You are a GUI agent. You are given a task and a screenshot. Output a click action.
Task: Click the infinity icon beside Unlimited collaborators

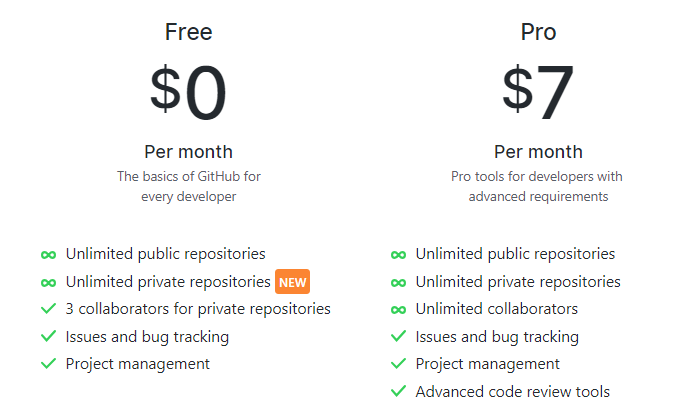pyautogui.click(x=398, y=310)
